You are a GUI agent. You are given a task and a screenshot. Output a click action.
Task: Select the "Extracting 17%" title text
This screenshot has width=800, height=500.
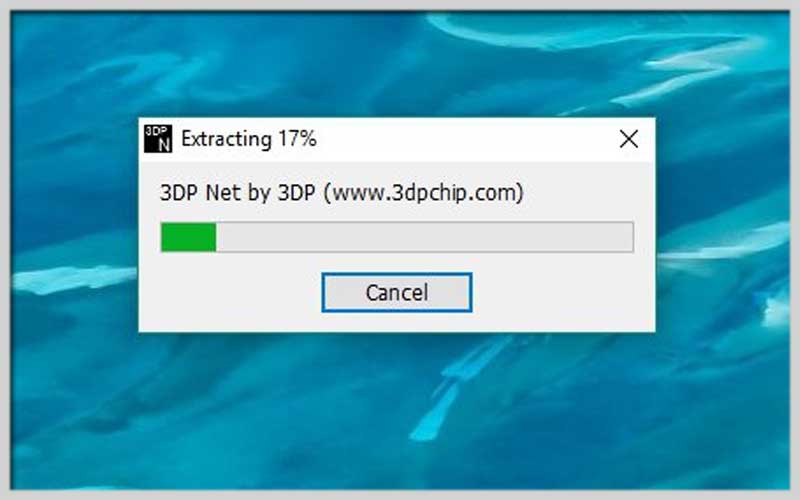(248, 139)
